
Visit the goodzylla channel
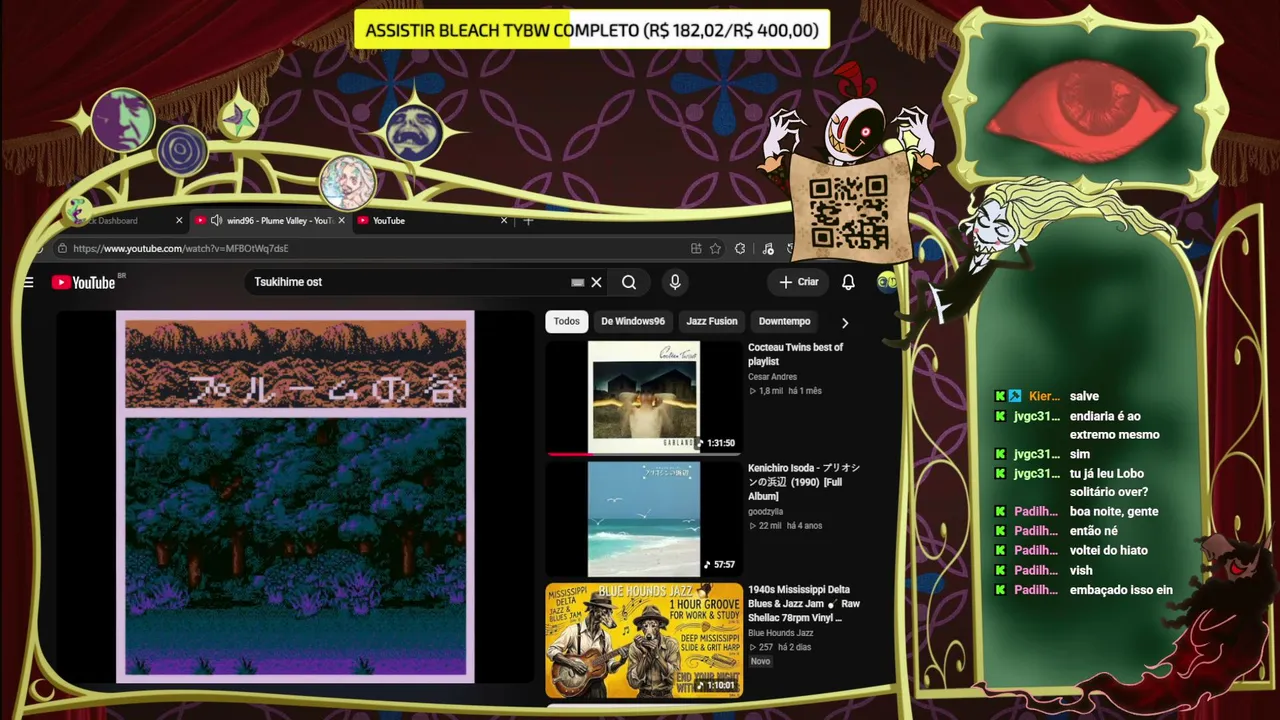pos(766,512)
